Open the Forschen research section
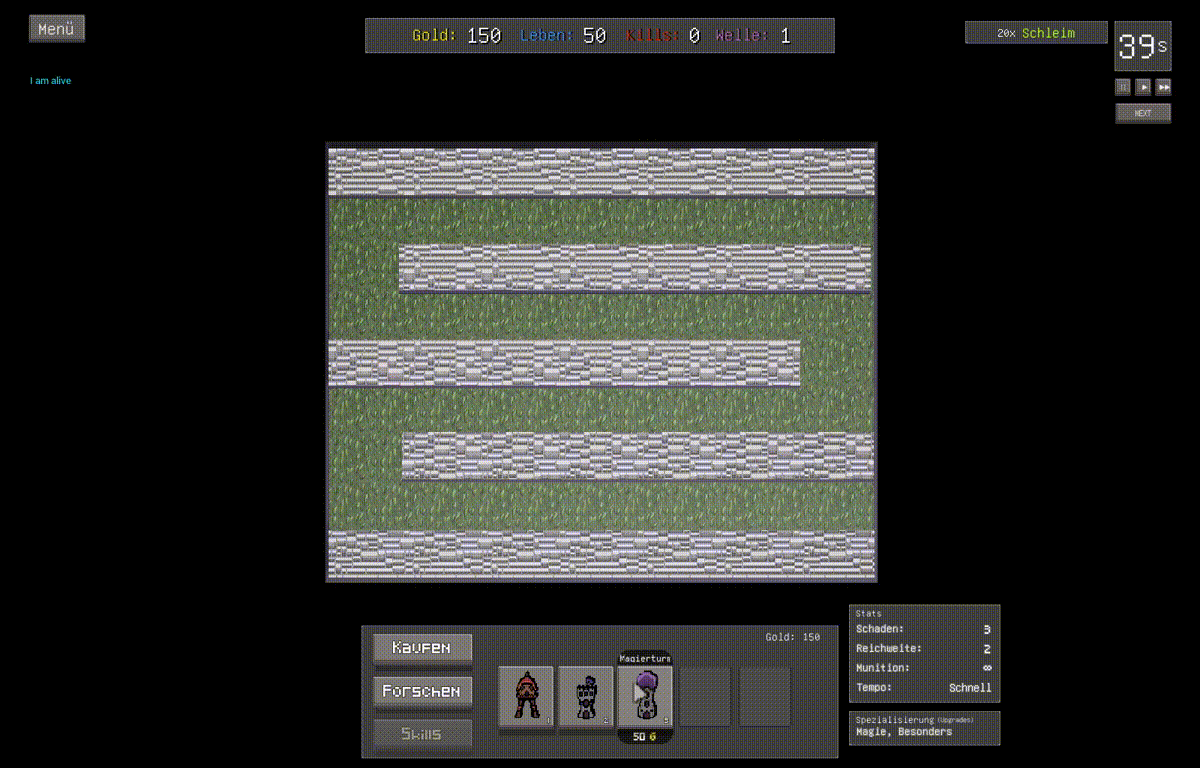This screenshot has height=768, width=1200. pos(422,691)
